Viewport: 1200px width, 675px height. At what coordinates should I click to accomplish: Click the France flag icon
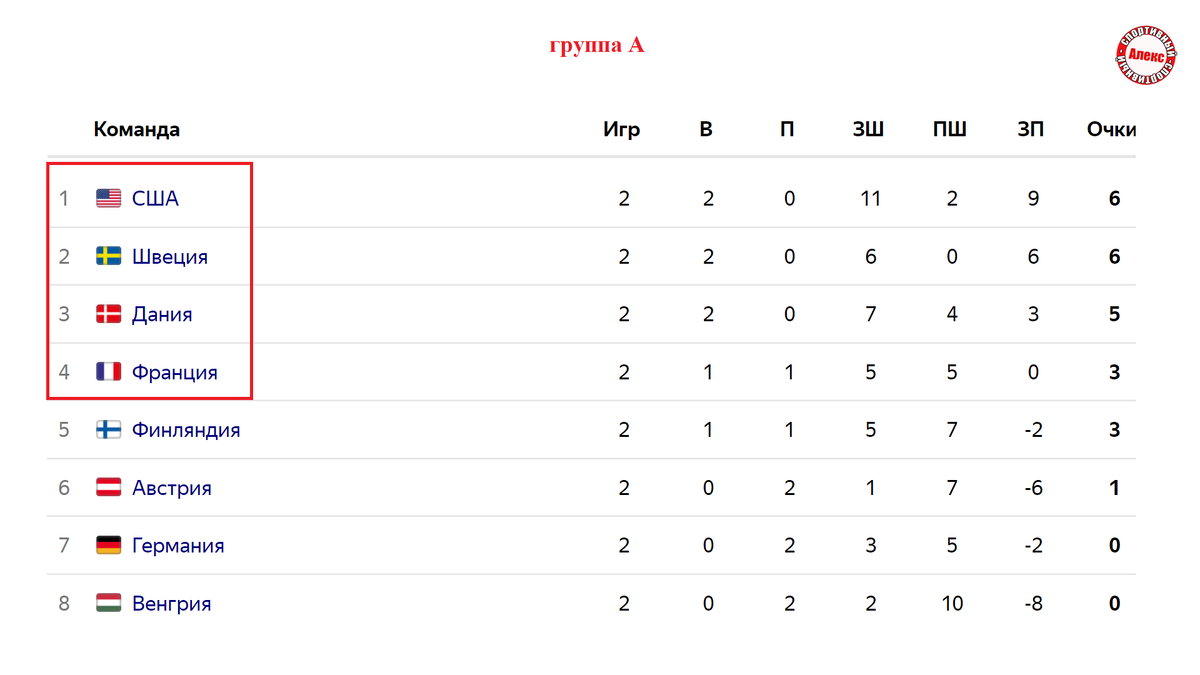pos(108,372)
